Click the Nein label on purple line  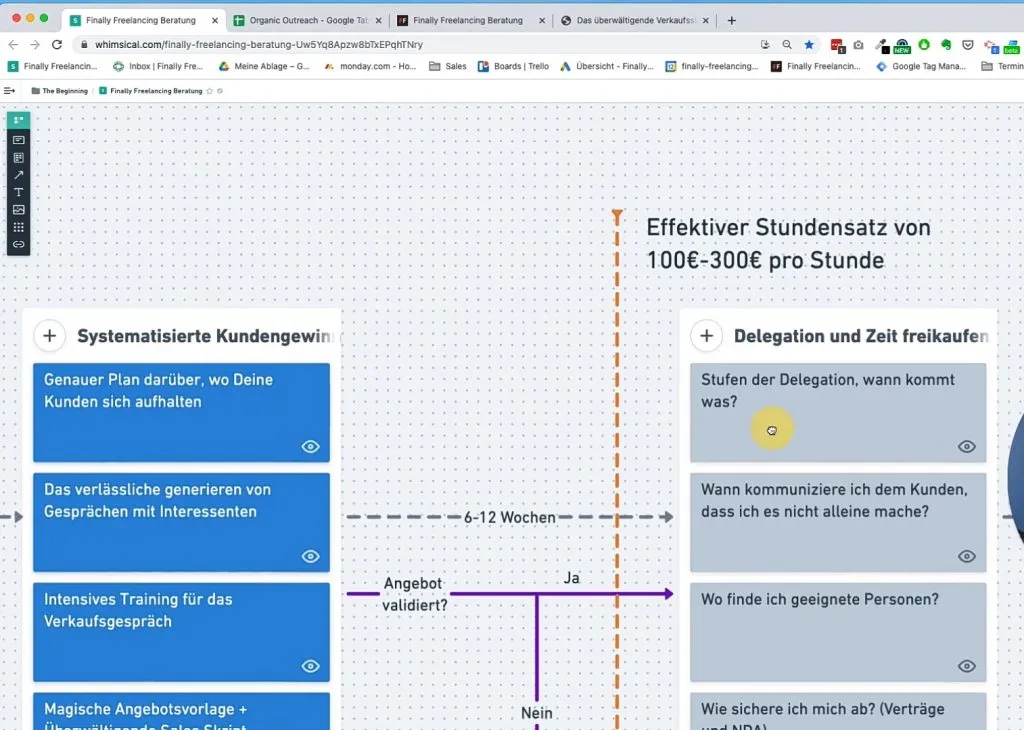click(537, 713)
